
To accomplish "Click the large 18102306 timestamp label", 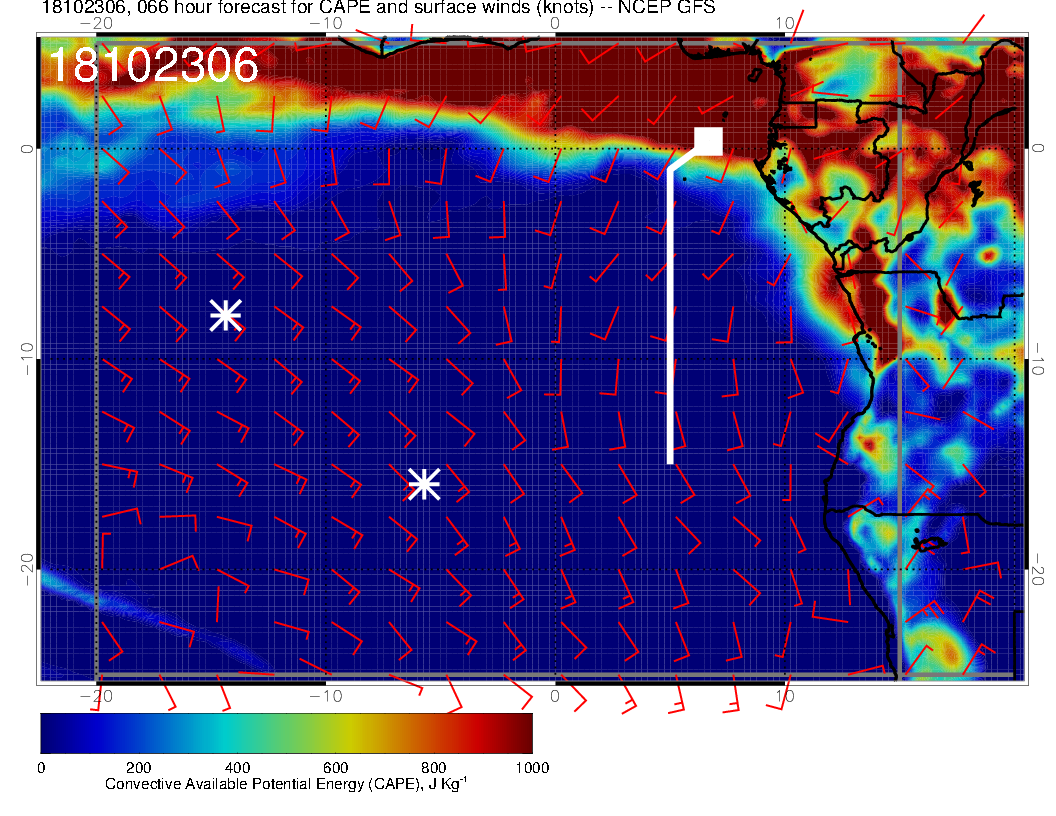I will (153, 65).
